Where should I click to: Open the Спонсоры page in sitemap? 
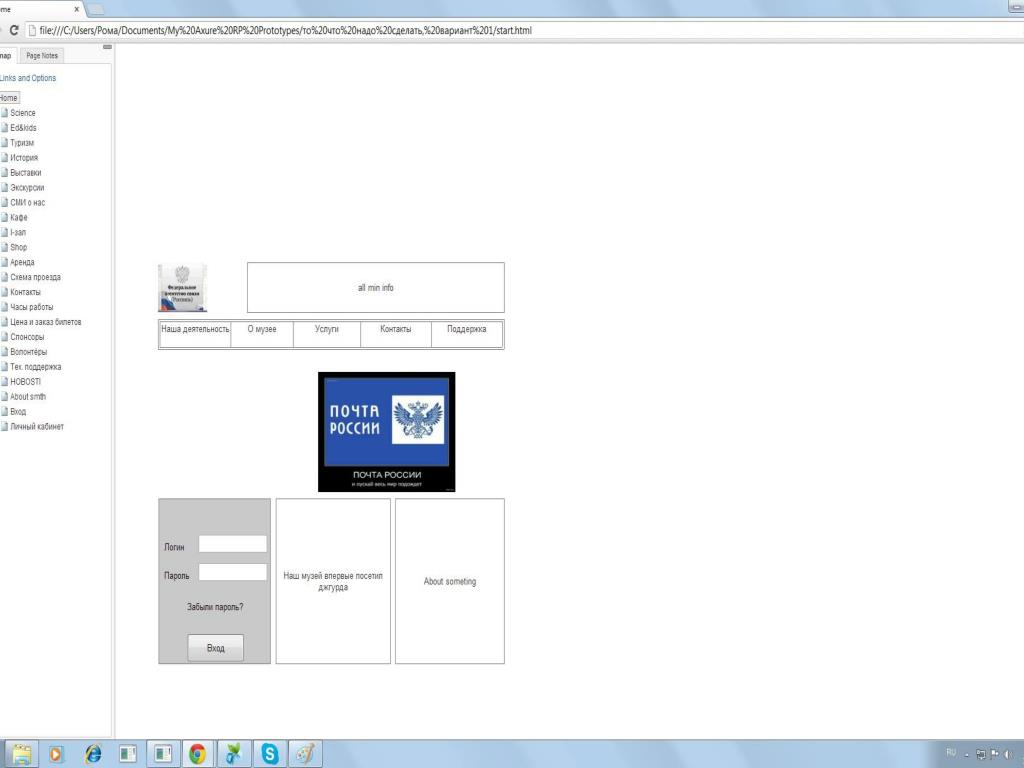click(x=27, y=337)
